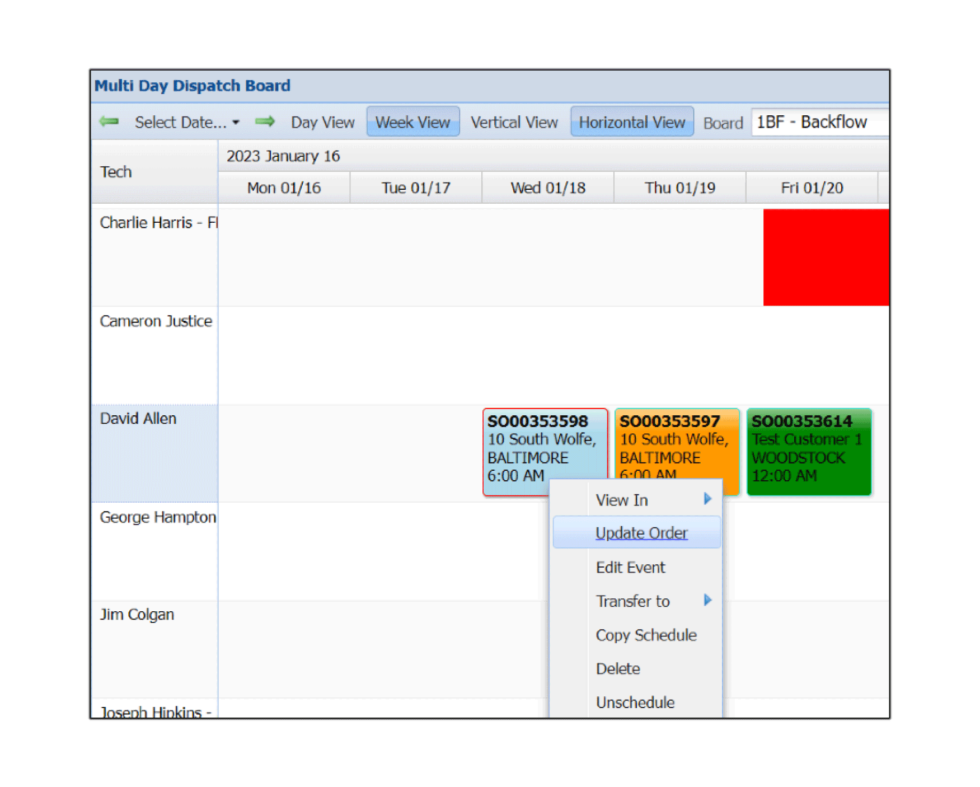Click the Wed 01/18 column header
980x787 pixels.
click(547, 188)
